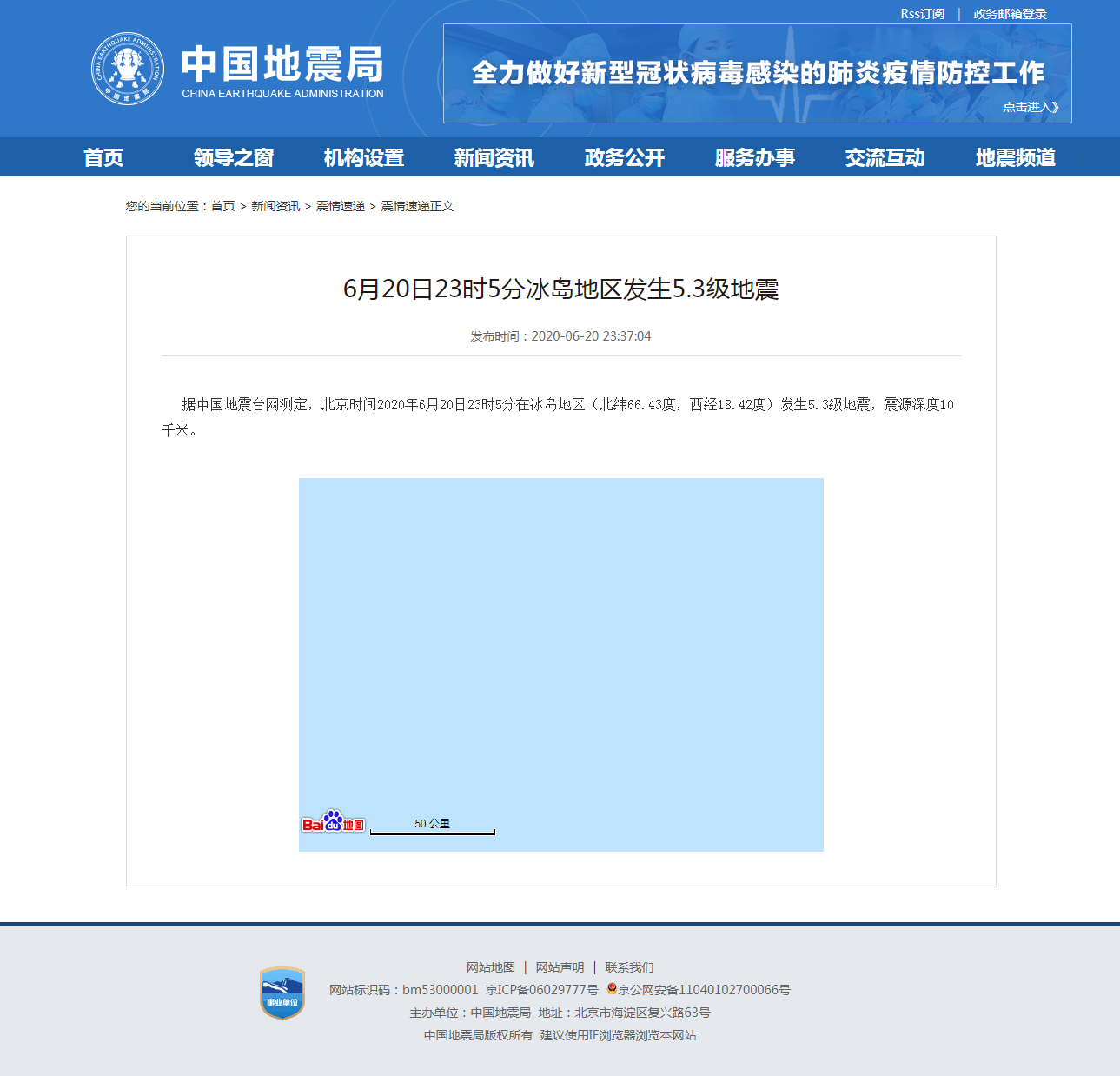Switch to 地震频道 navigation item
The height and width of the screenshot is (1076, 1120).
point(1015,157)
